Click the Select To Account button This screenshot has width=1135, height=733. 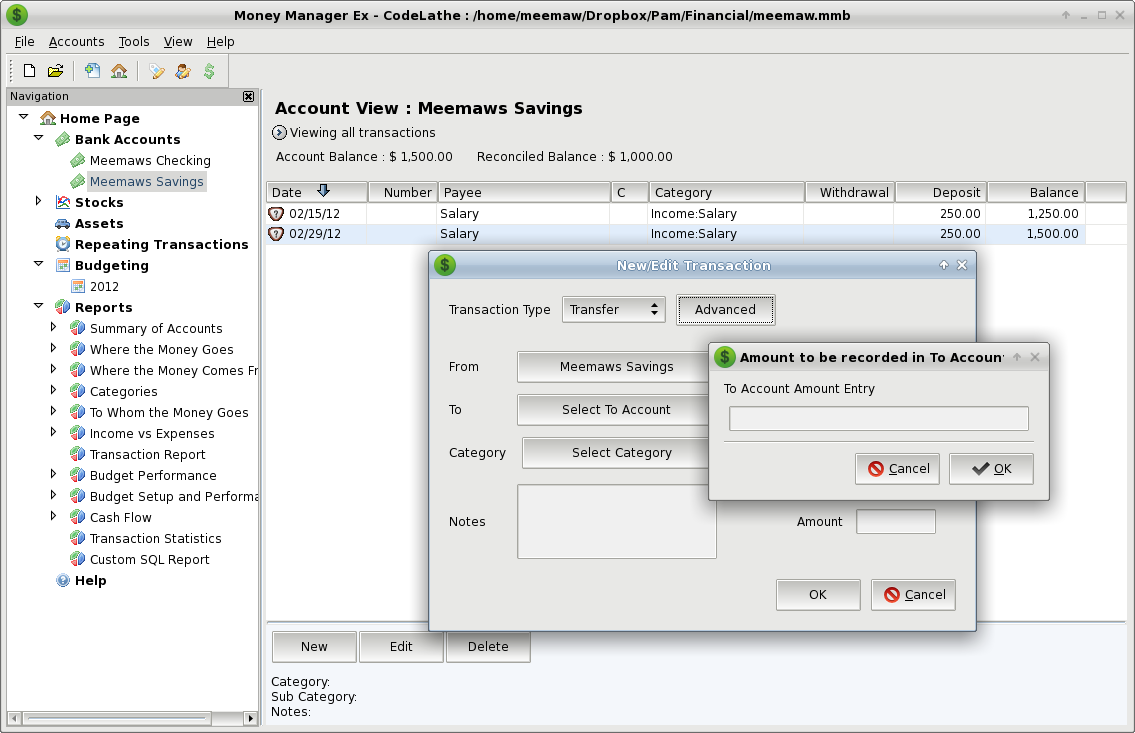click(612, 410)
